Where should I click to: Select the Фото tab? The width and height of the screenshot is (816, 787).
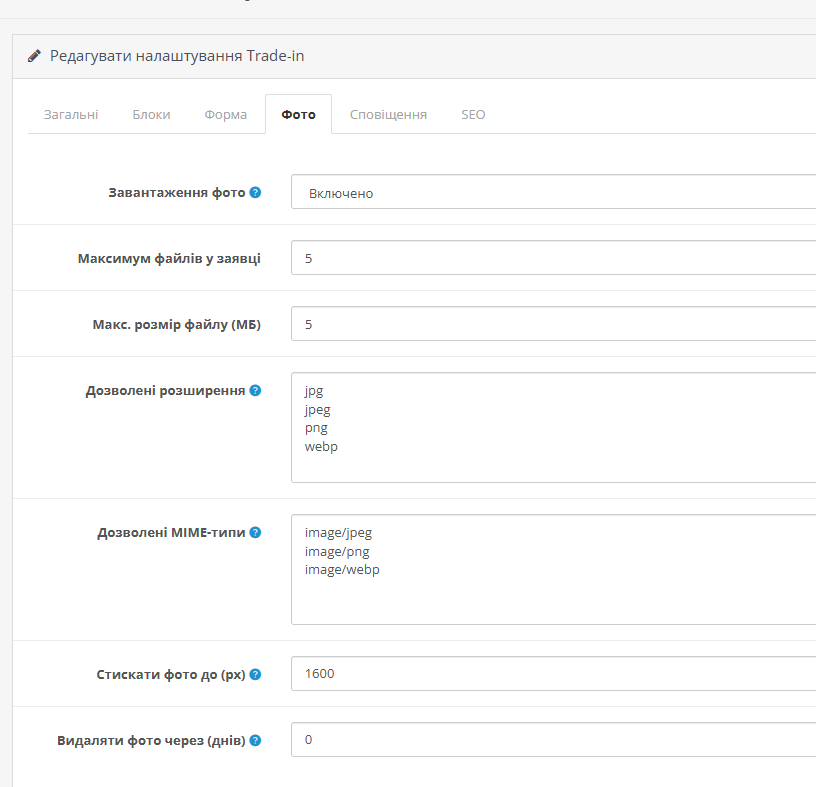(x=298, y=115)
